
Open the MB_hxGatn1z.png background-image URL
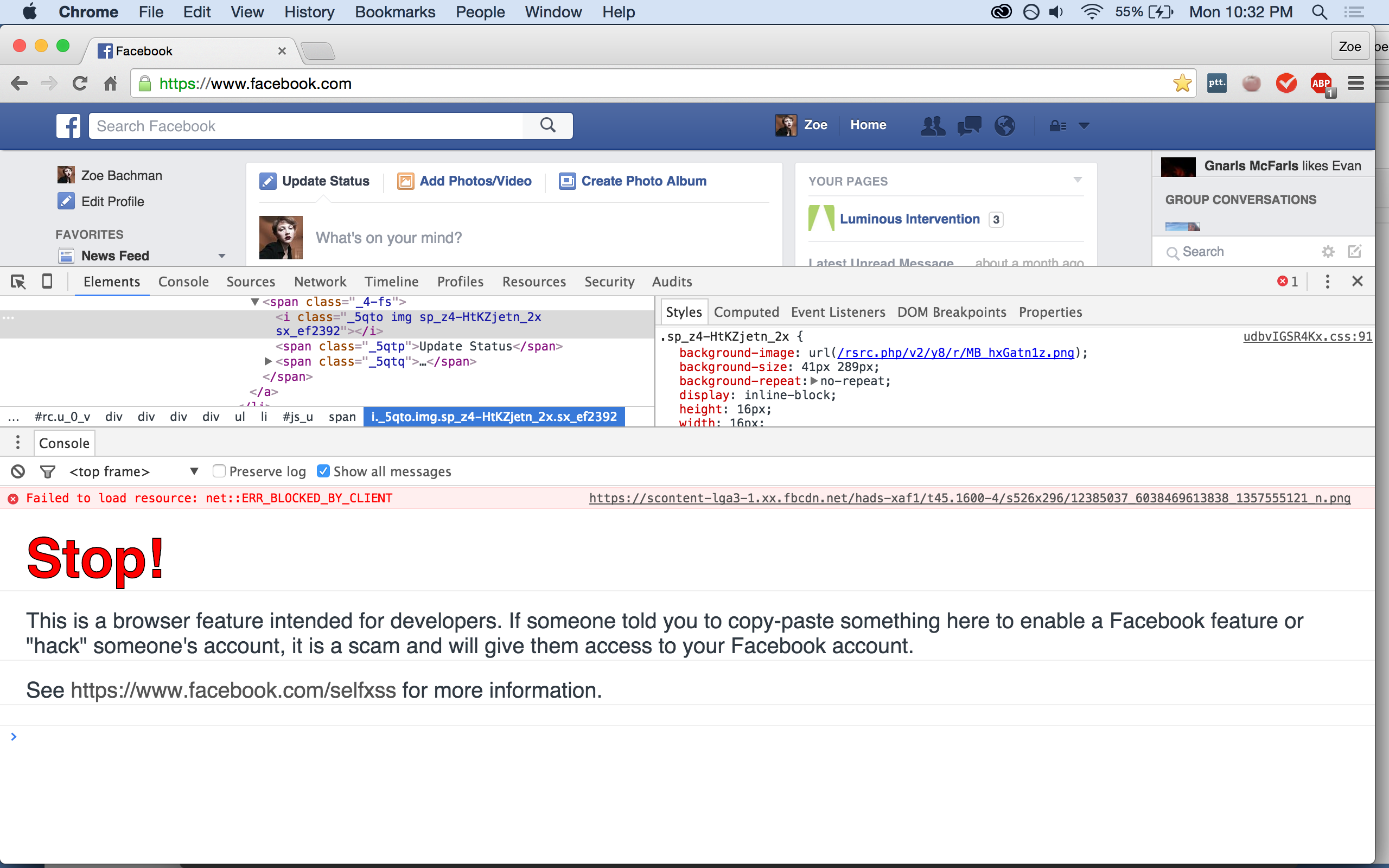point(955,353)
